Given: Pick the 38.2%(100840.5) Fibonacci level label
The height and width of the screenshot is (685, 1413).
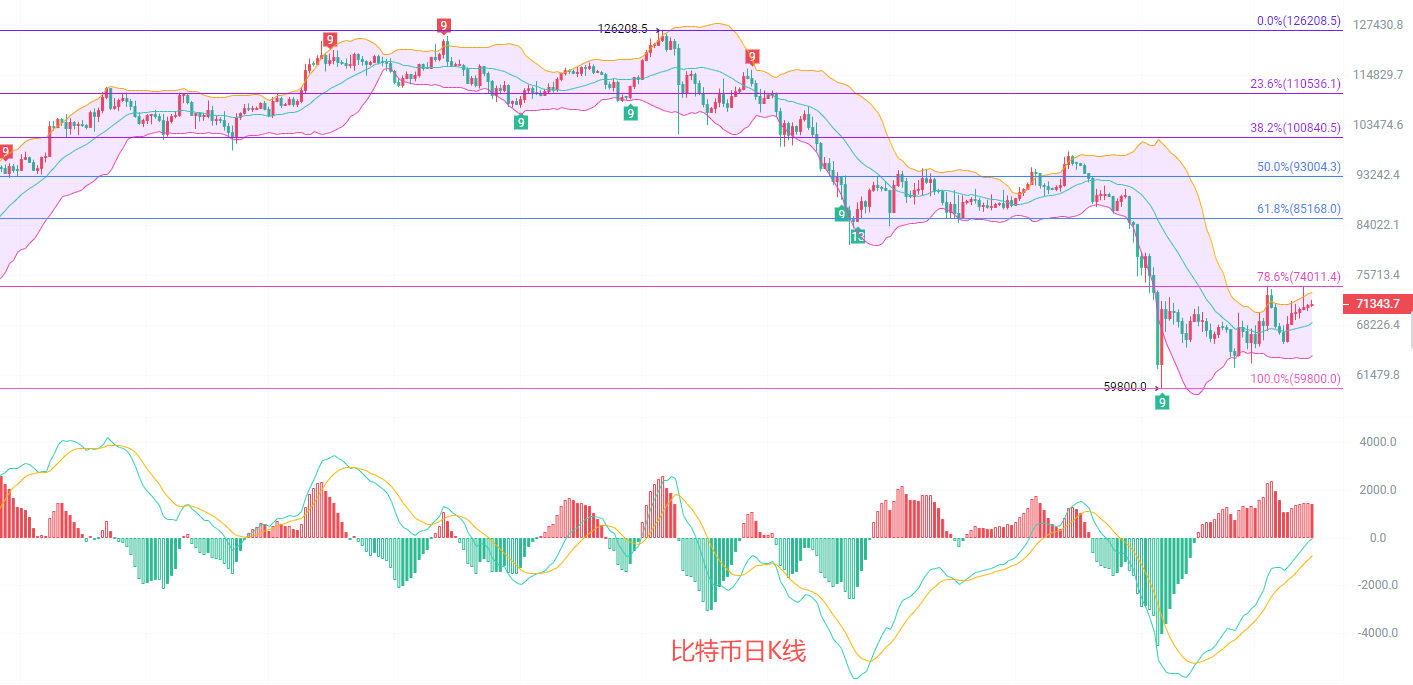Looking at the screenshot, I should (x=1295, y=128).
